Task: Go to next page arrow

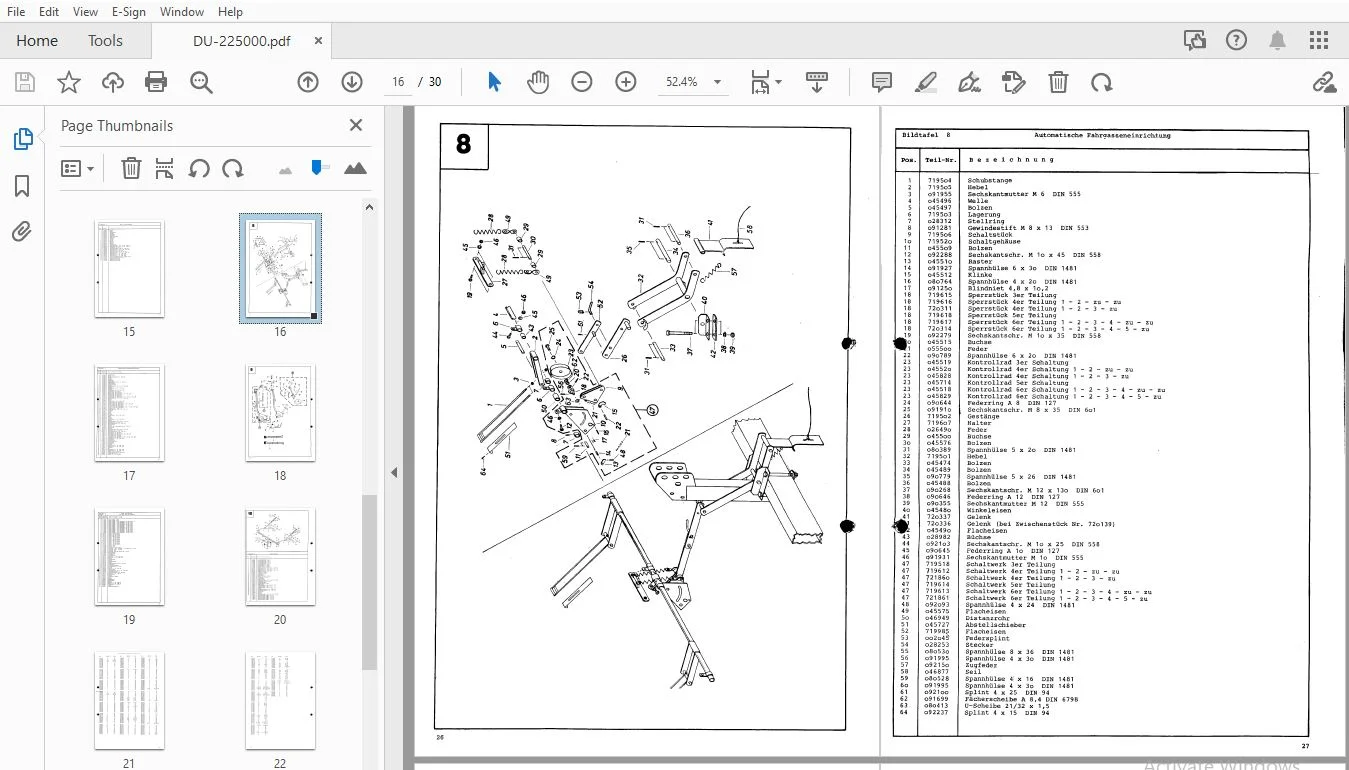Action: (351, 82)
